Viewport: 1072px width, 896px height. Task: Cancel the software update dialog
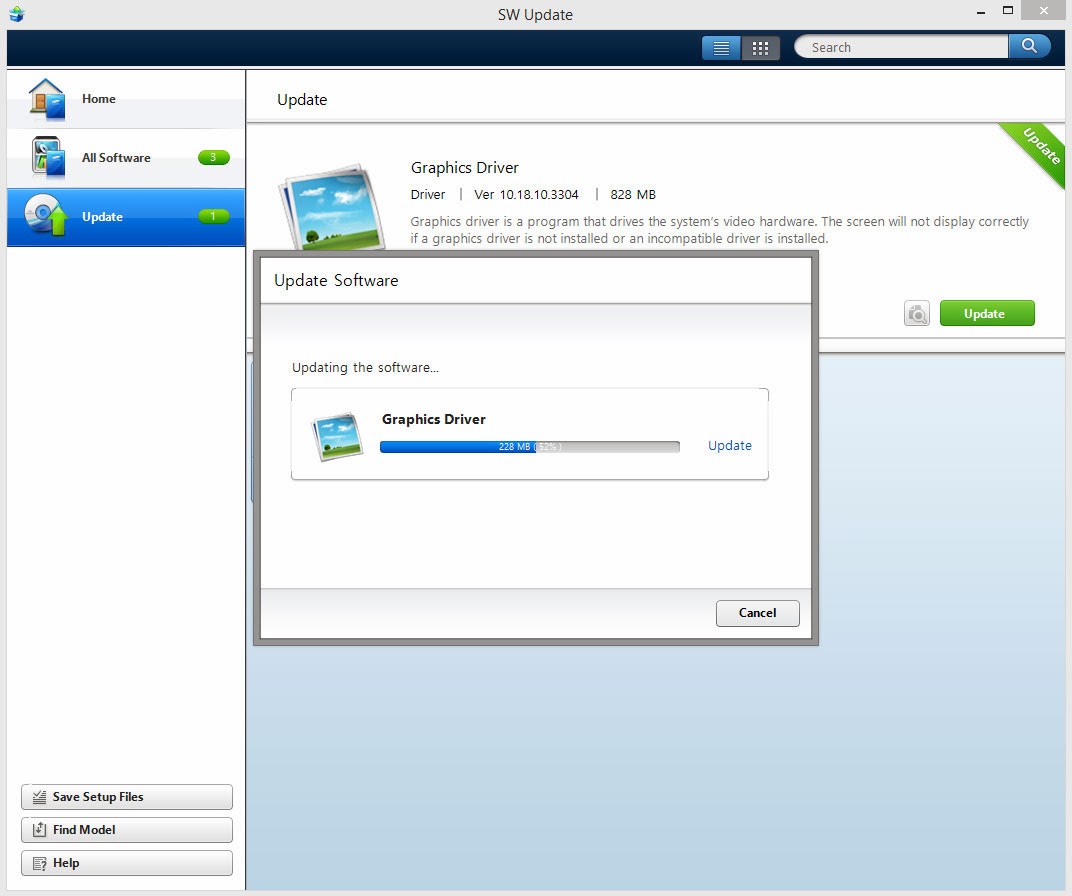[758, 613]
